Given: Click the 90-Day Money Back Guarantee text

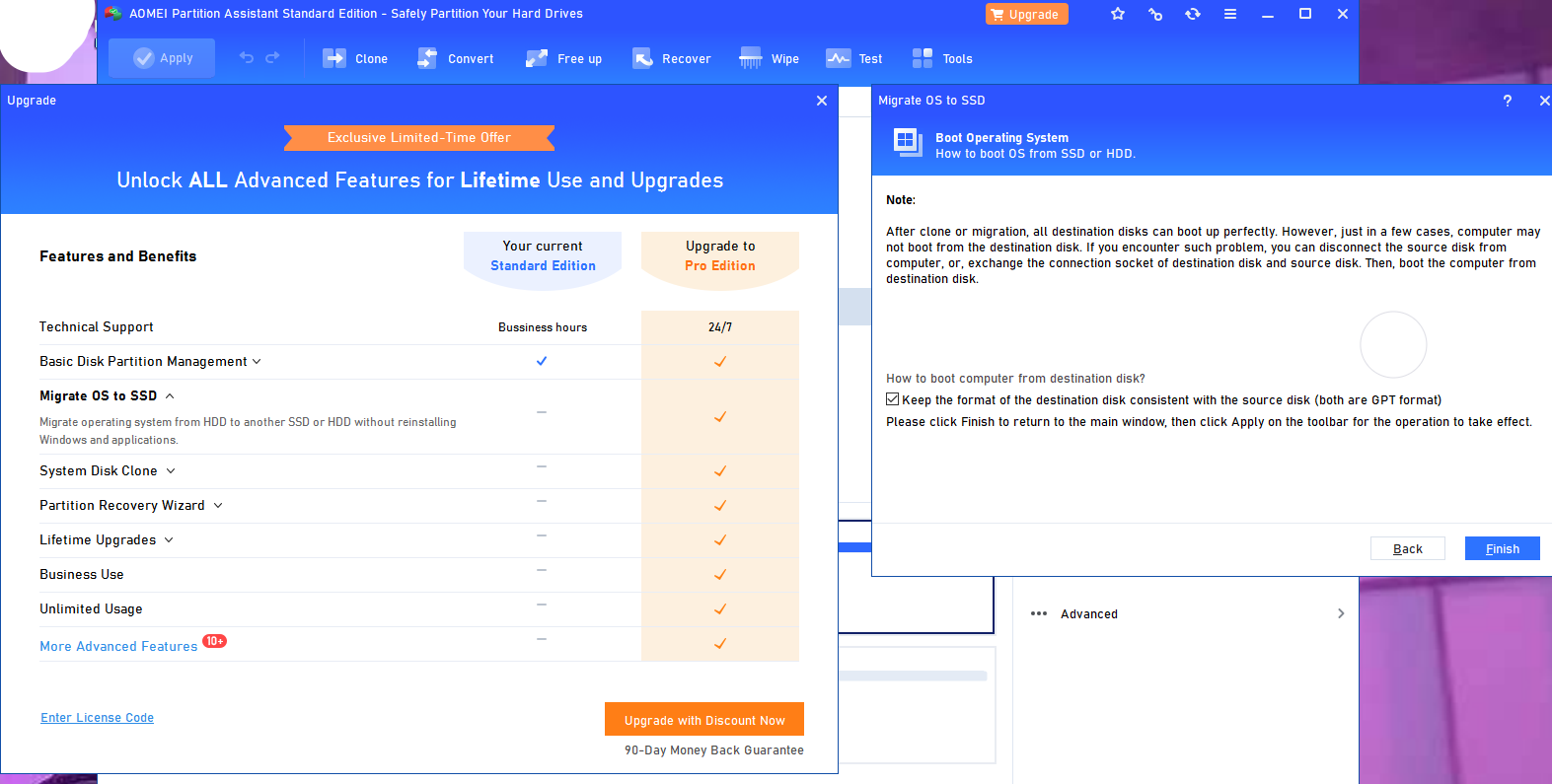Looking at the screenshot, I should (714, 750).
